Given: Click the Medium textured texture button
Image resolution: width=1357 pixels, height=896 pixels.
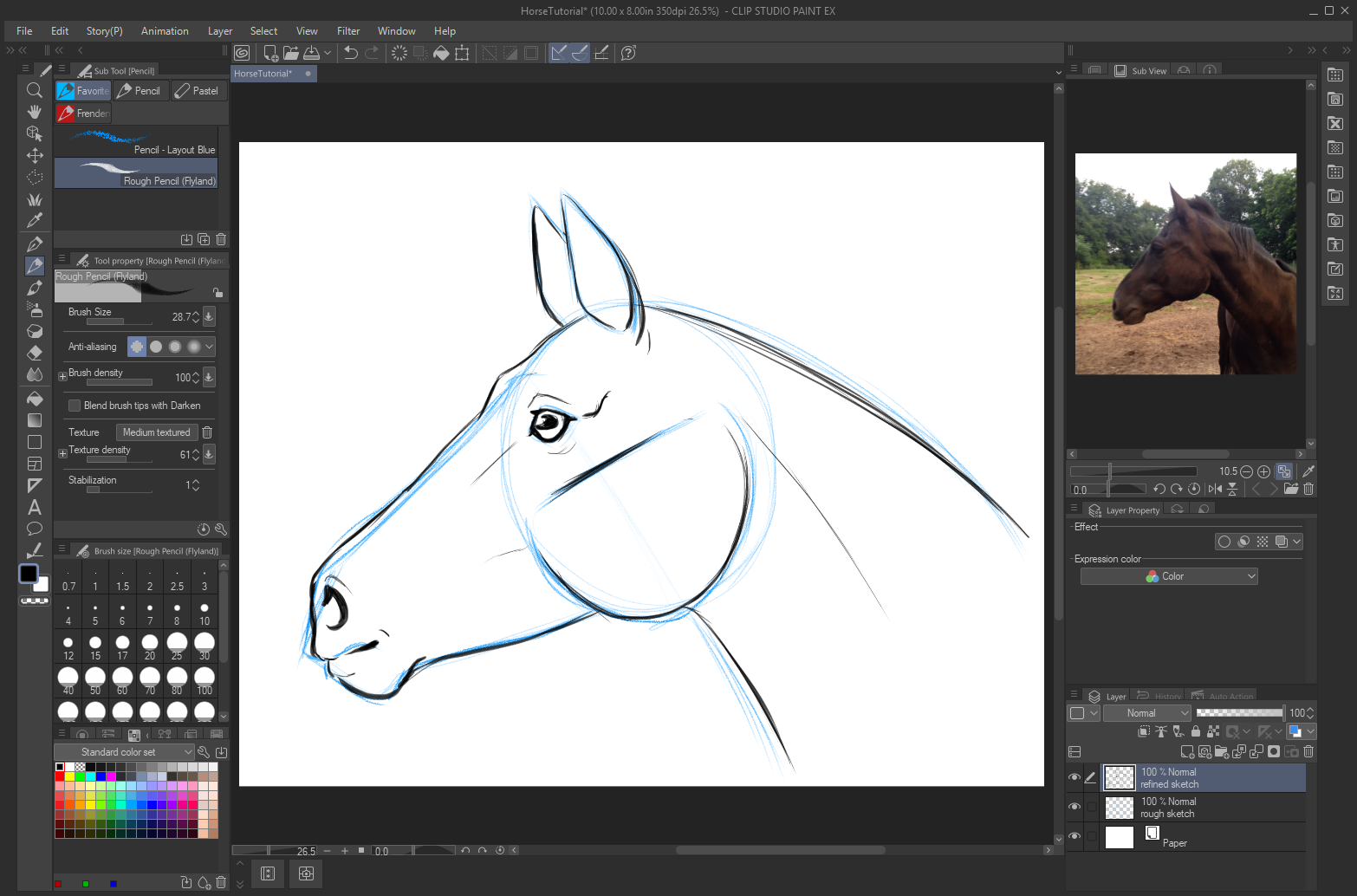Looking at the screenshot, I should coord(156,432).
